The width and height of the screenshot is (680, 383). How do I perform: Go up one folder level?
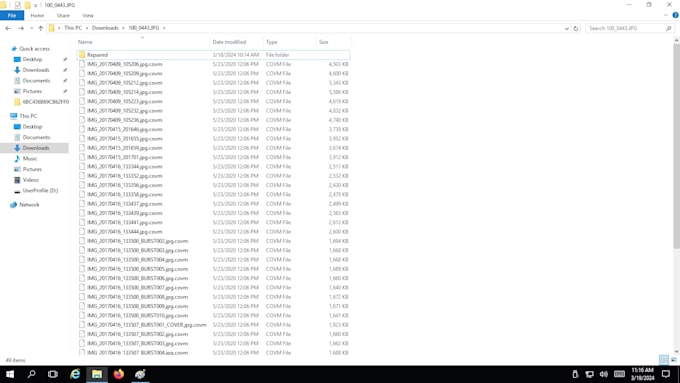[x=41, y=28]
